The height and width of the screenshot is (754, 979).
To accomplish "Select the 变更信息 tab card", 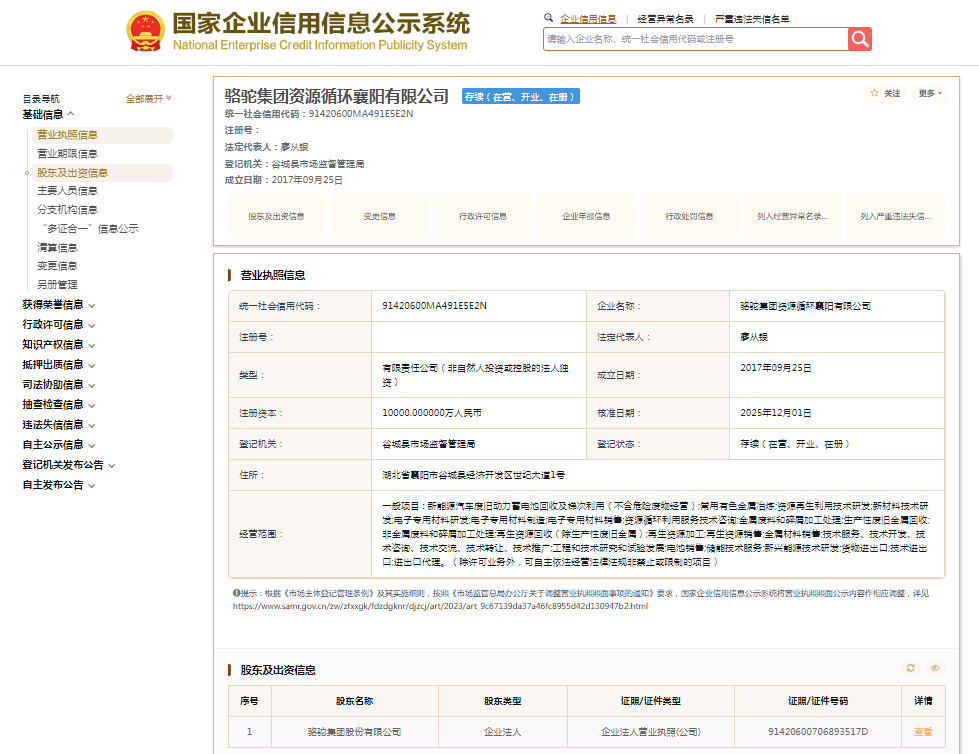I will coord(380,216).
